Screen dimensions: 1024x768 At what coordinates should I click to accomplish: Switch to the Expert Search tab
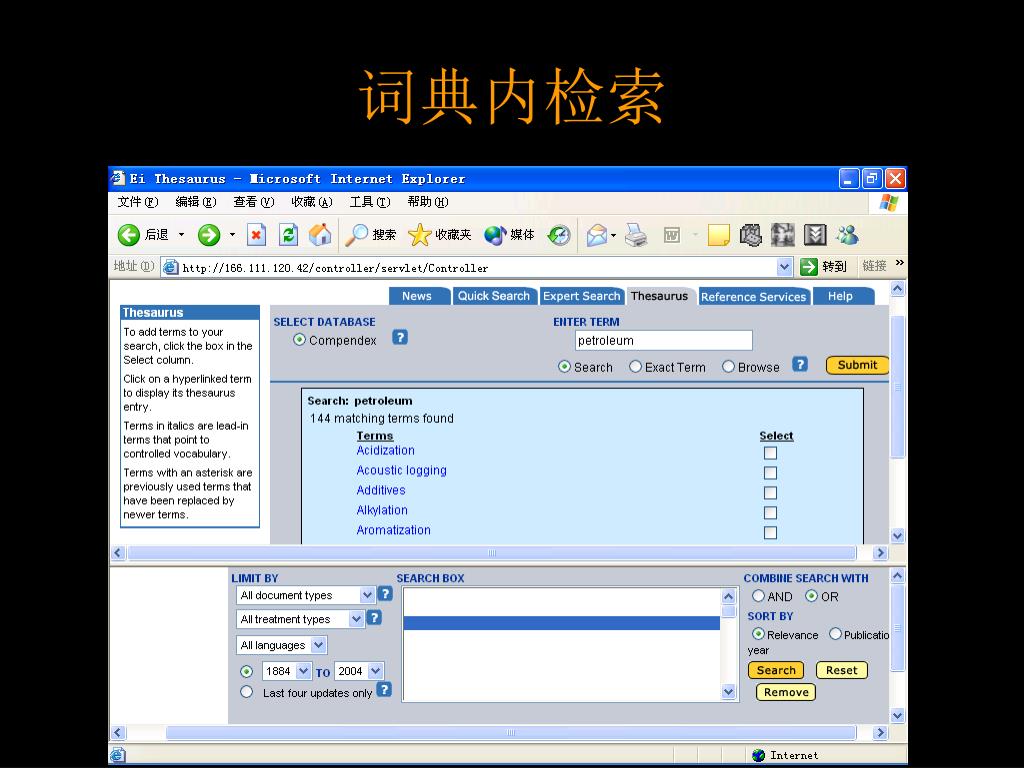pos(581,296)
